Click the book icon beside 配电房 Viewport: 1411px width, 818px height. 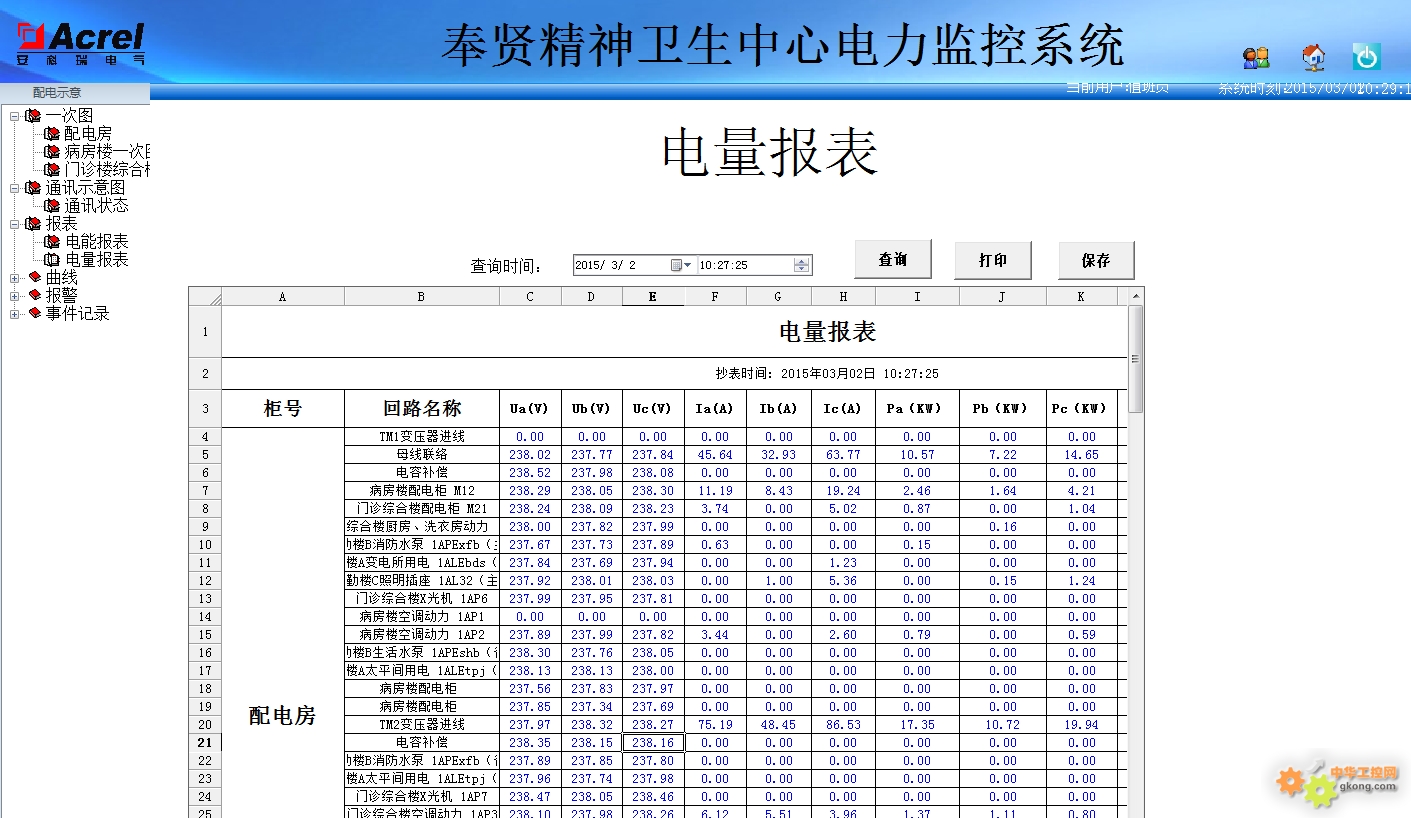(52, 133)
